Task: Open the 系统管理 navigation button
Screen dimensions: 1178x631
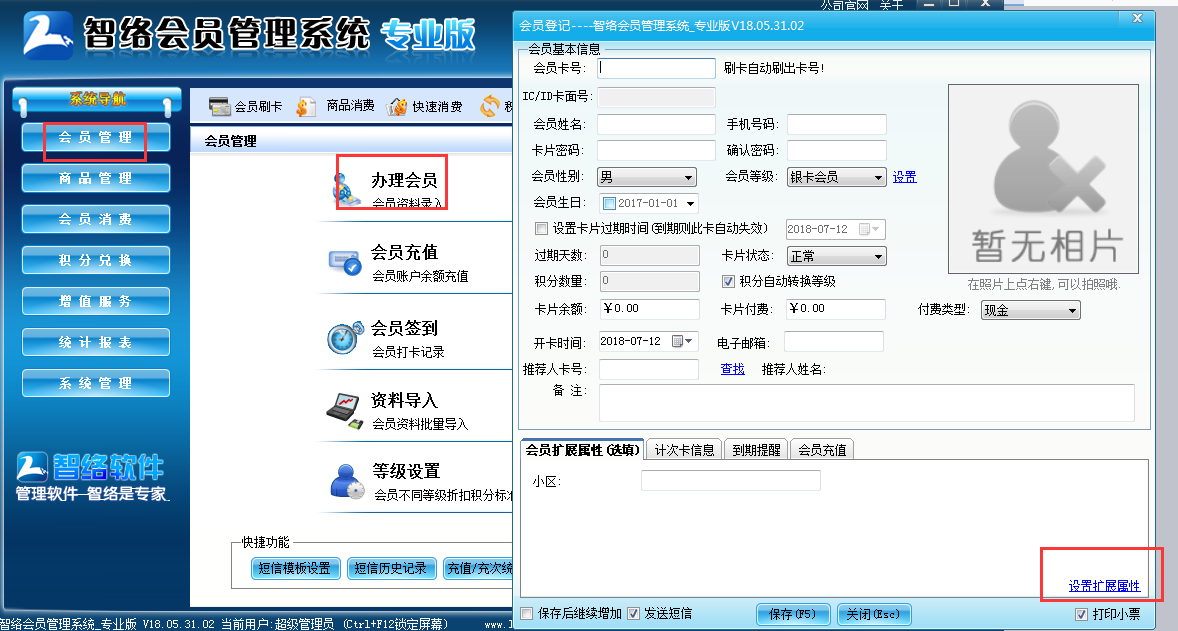Action: (x=95, y=383)
